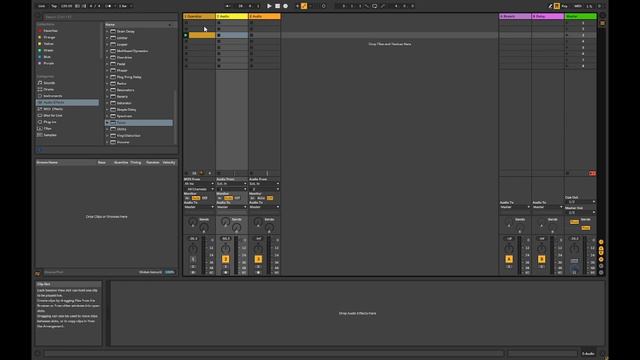Select the orange clip on Operator track
Viewport: 640px width, 360px height.
point(202,36)
